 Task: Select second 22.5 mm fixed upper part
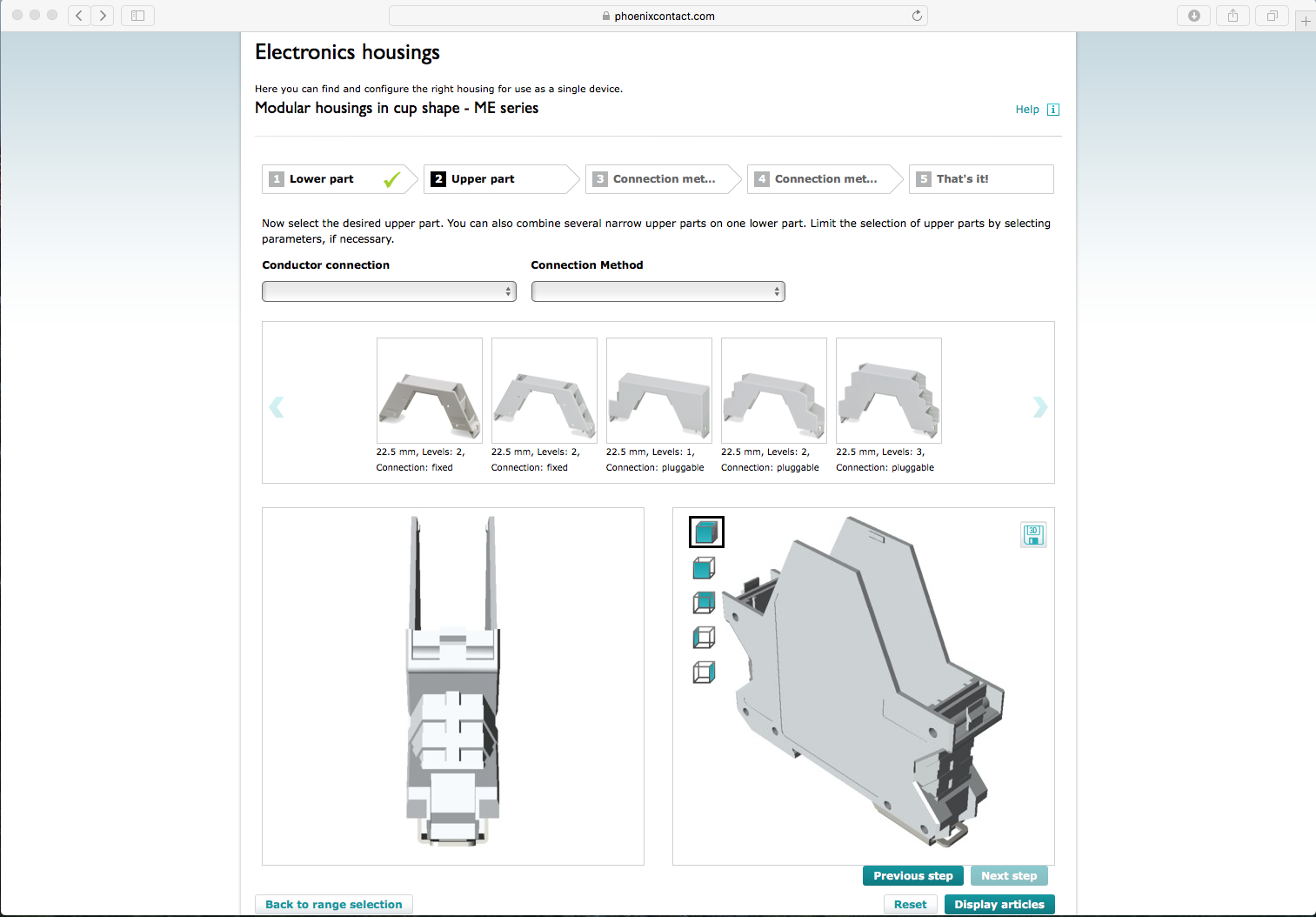tap(544, 391)
